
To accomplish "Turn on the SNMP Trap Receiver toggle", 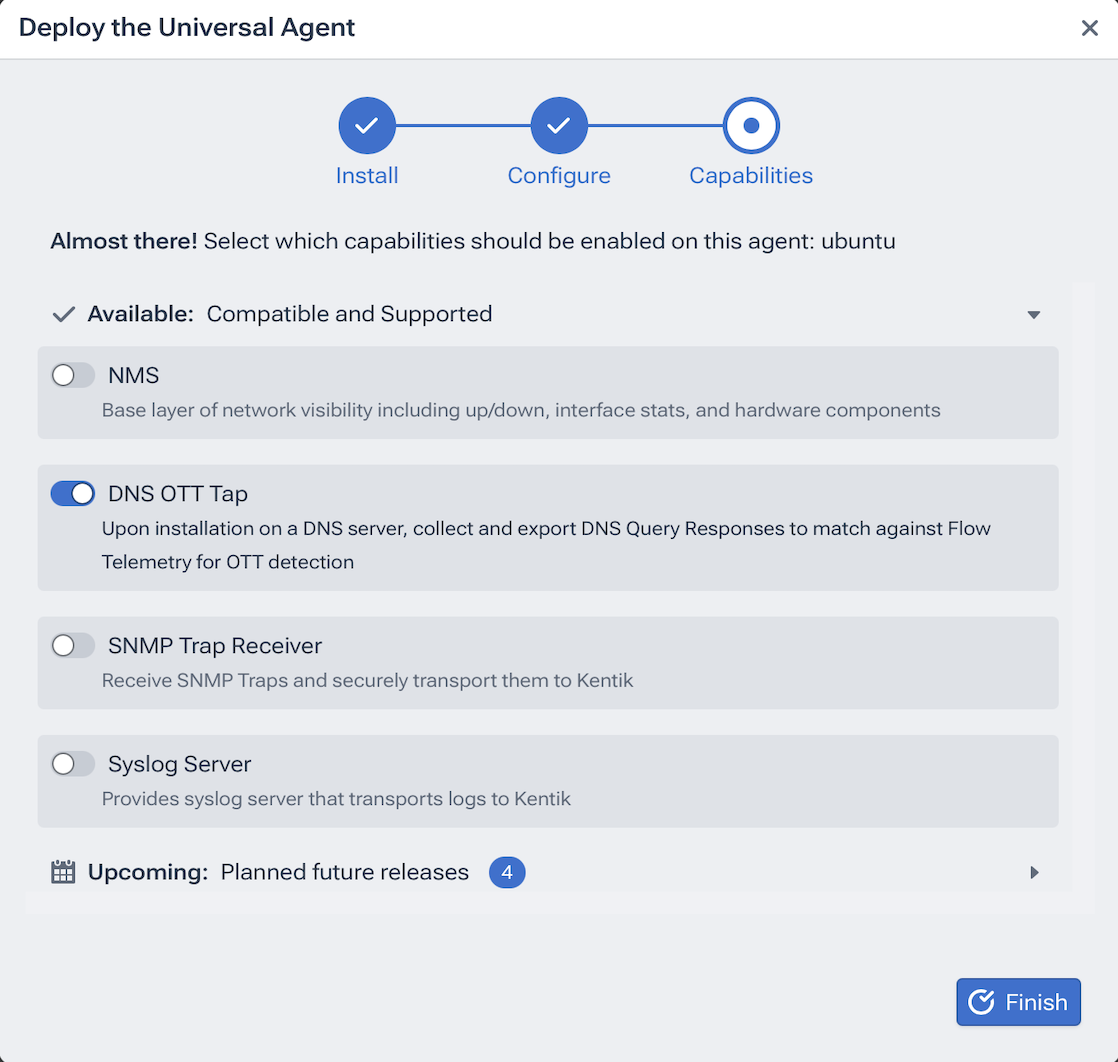I will [x=73, y=646].
